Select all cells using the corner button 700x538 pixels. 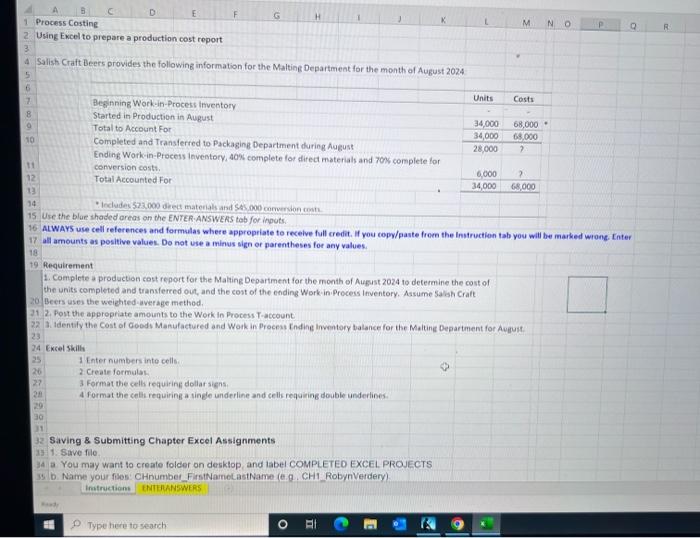tap(28, 10)
